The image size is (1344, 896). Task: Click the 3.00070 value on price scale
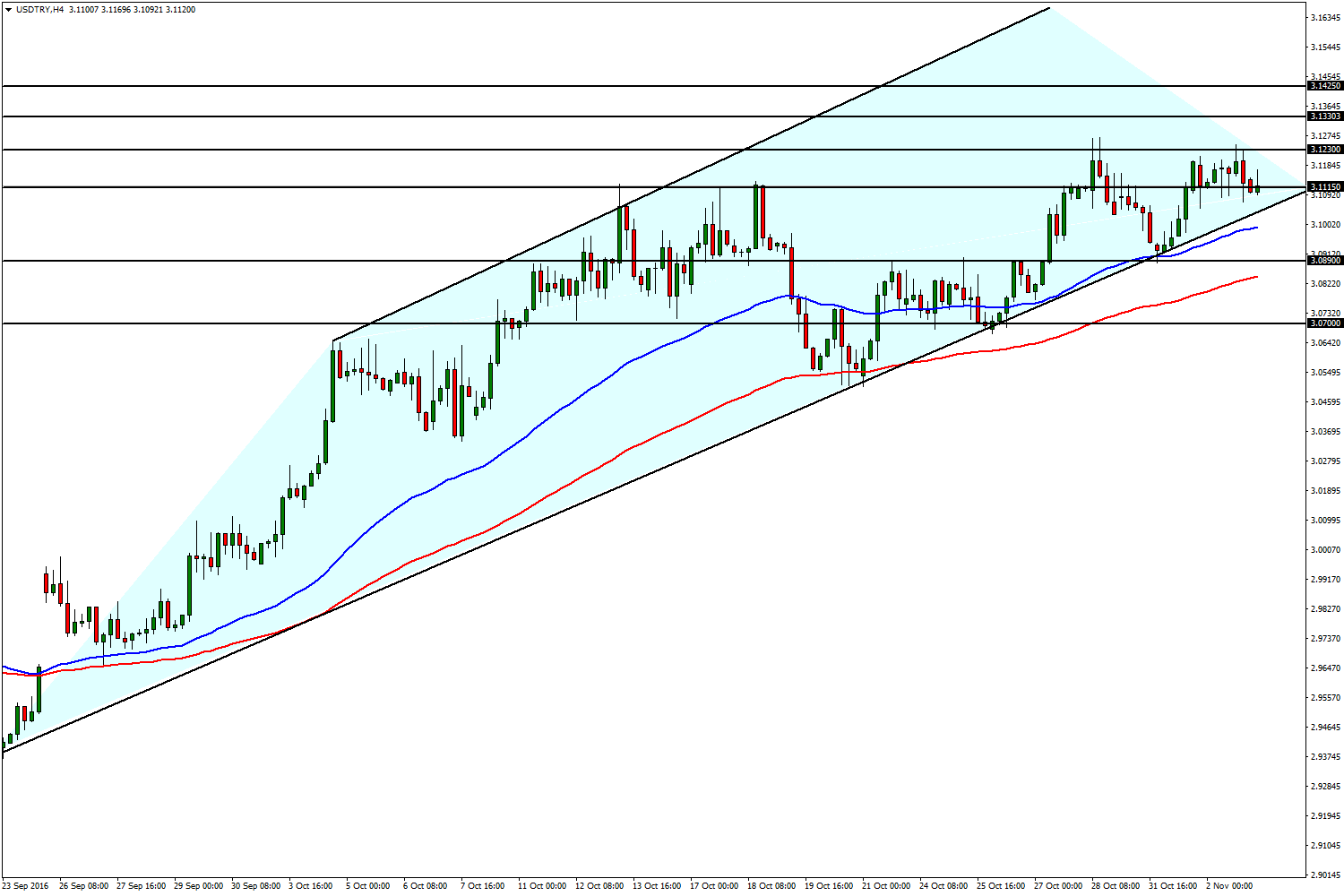pos(1325,550)
